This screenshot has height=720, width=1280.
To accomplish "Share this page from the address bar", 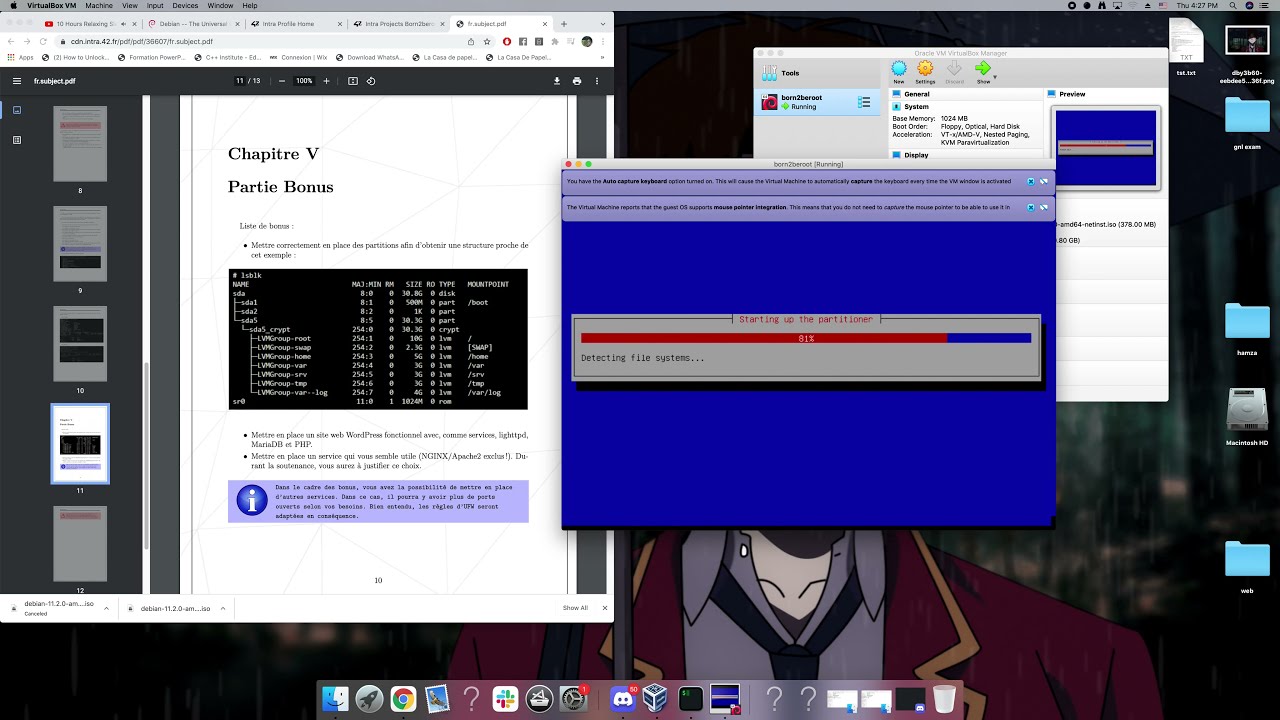I will [471, 42].
